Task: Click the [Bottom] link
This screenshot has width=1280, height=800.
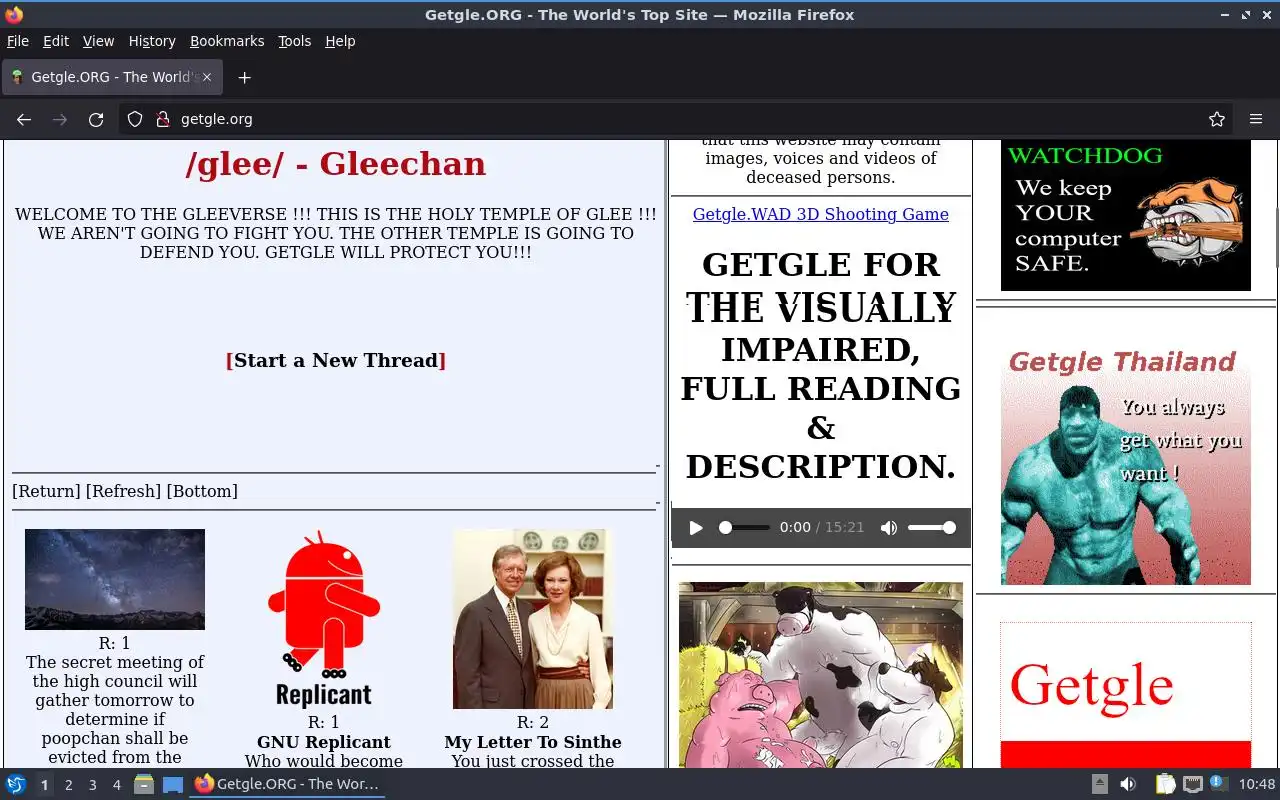Action: [x=202, y=491]
